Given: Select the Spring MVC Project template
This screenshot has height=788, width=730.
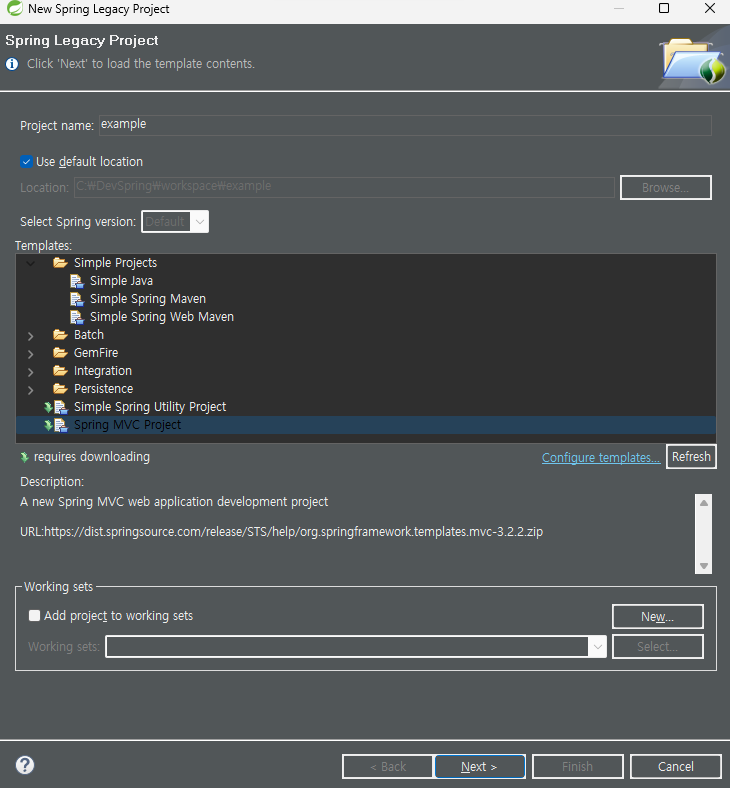Looking at the screenshot, I should (x=127, y=425).
